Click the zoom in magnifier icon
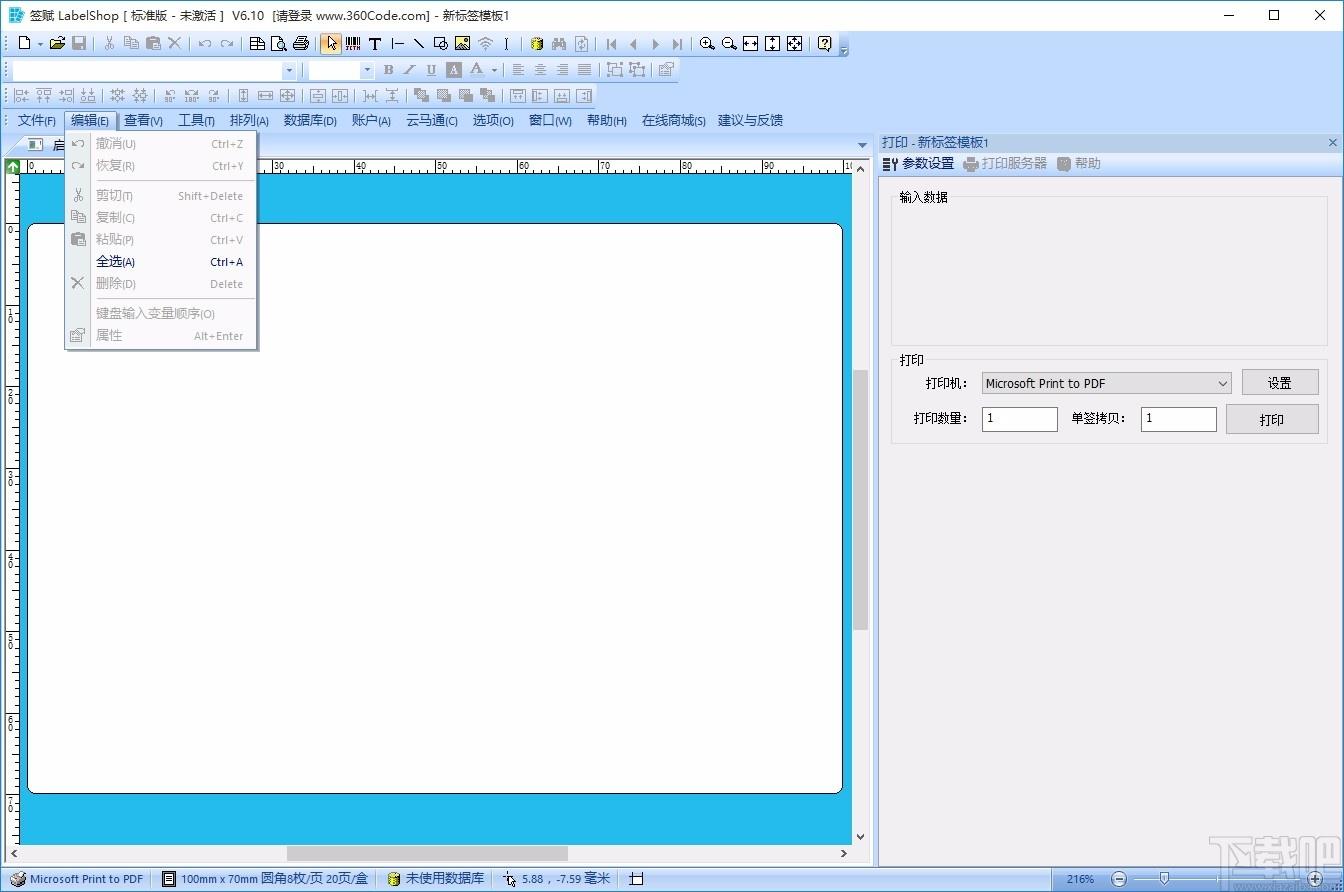The width and height of the screenshot is (1344, 892). 707,43
